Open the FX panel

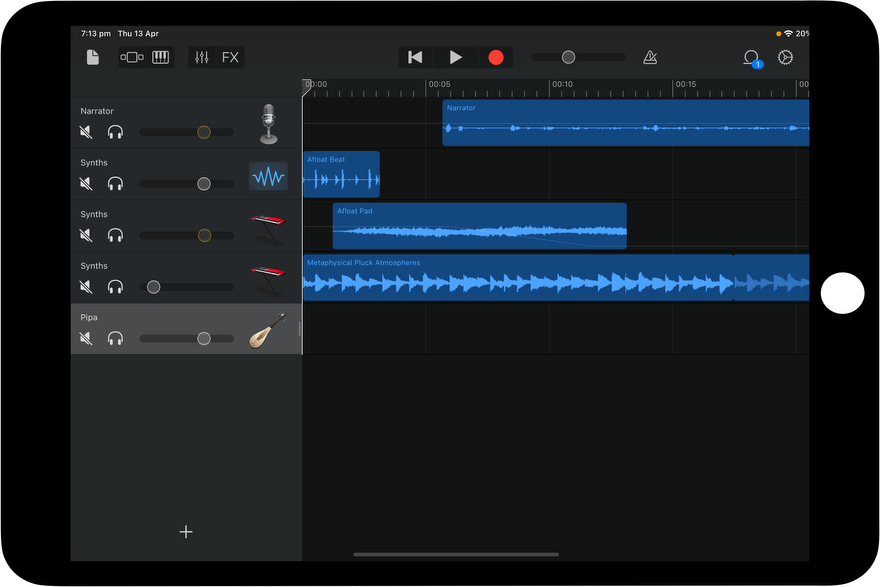[230, 57]
